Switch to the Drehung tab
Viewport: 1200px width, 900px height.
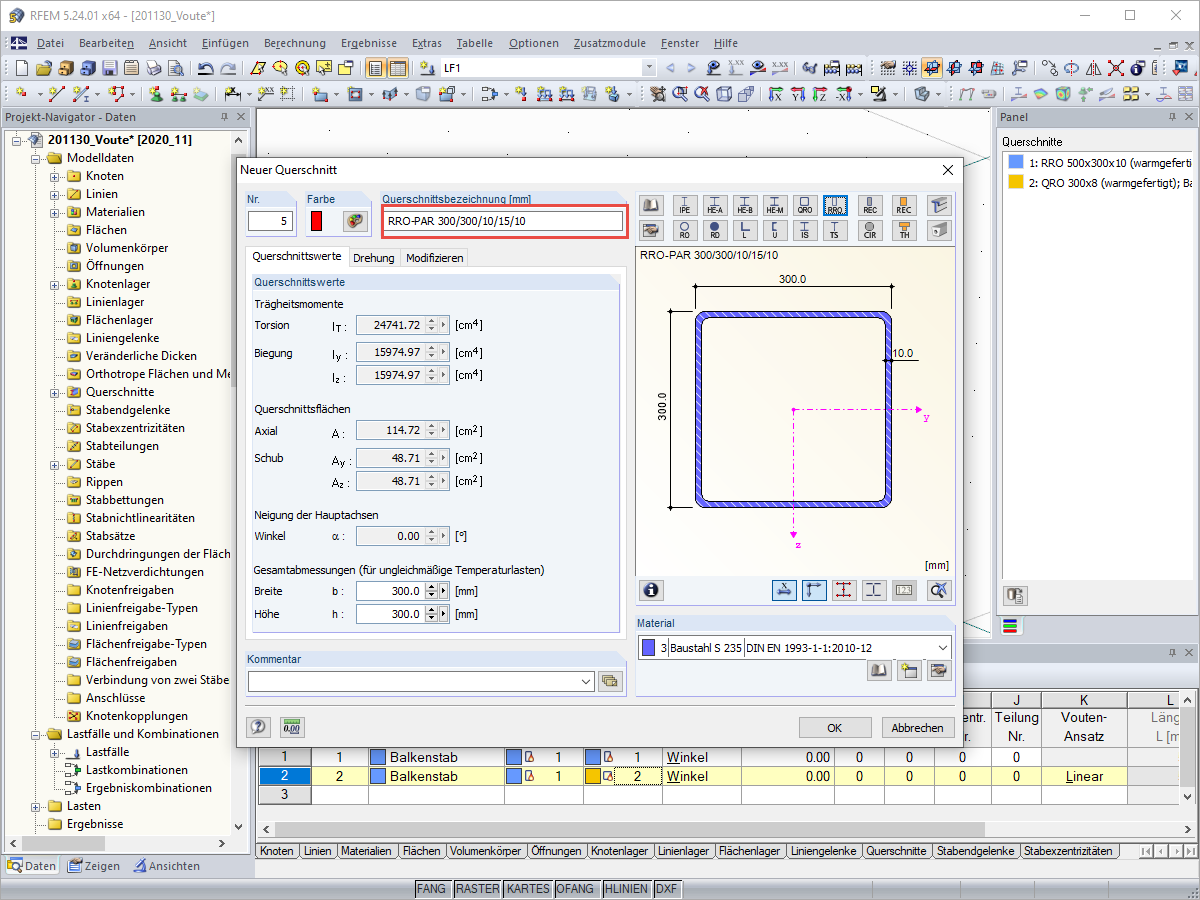point(374,258)
